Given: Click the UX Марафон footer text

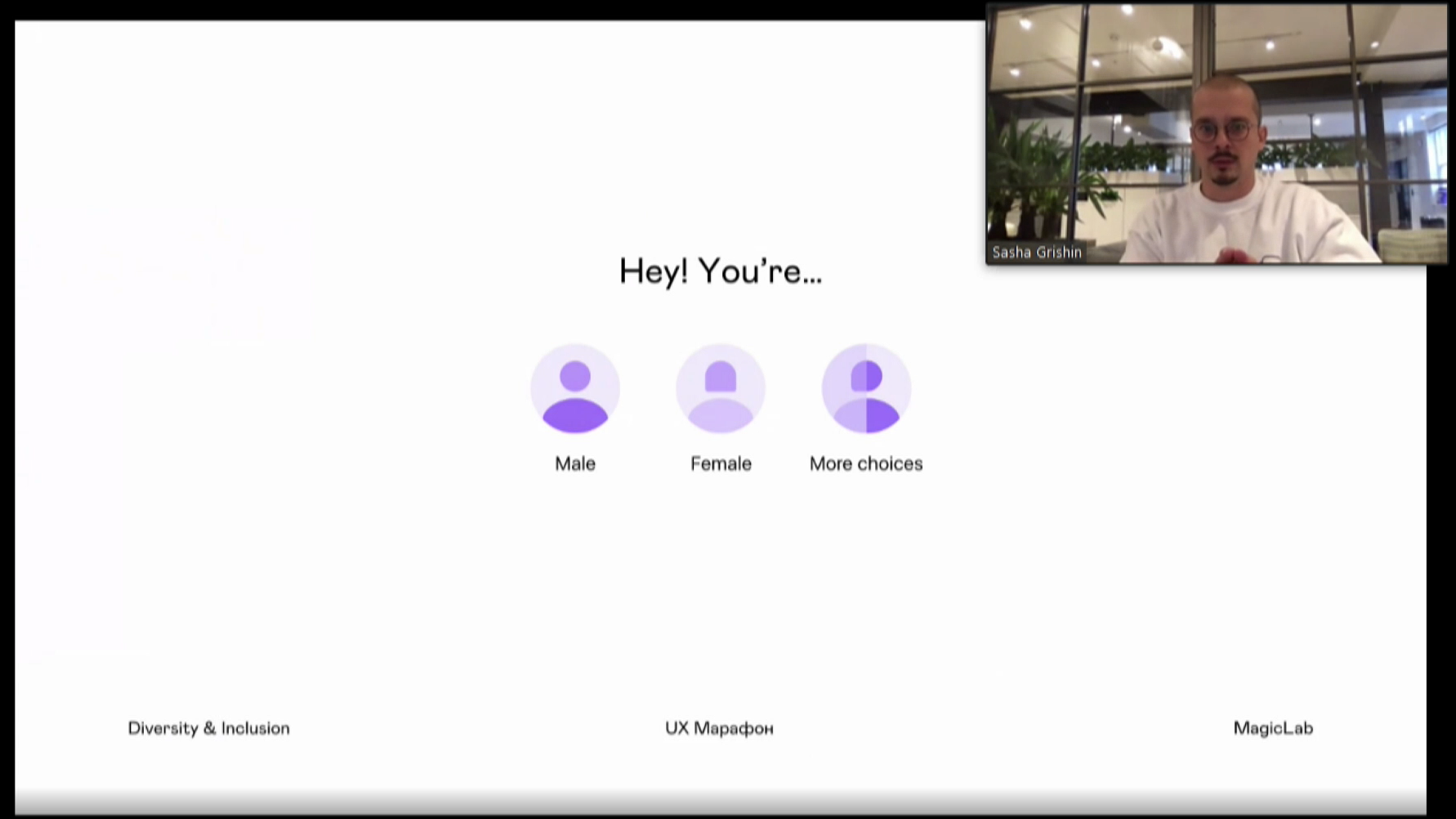Looking at the screenshot, I should [x=719, y=728].
